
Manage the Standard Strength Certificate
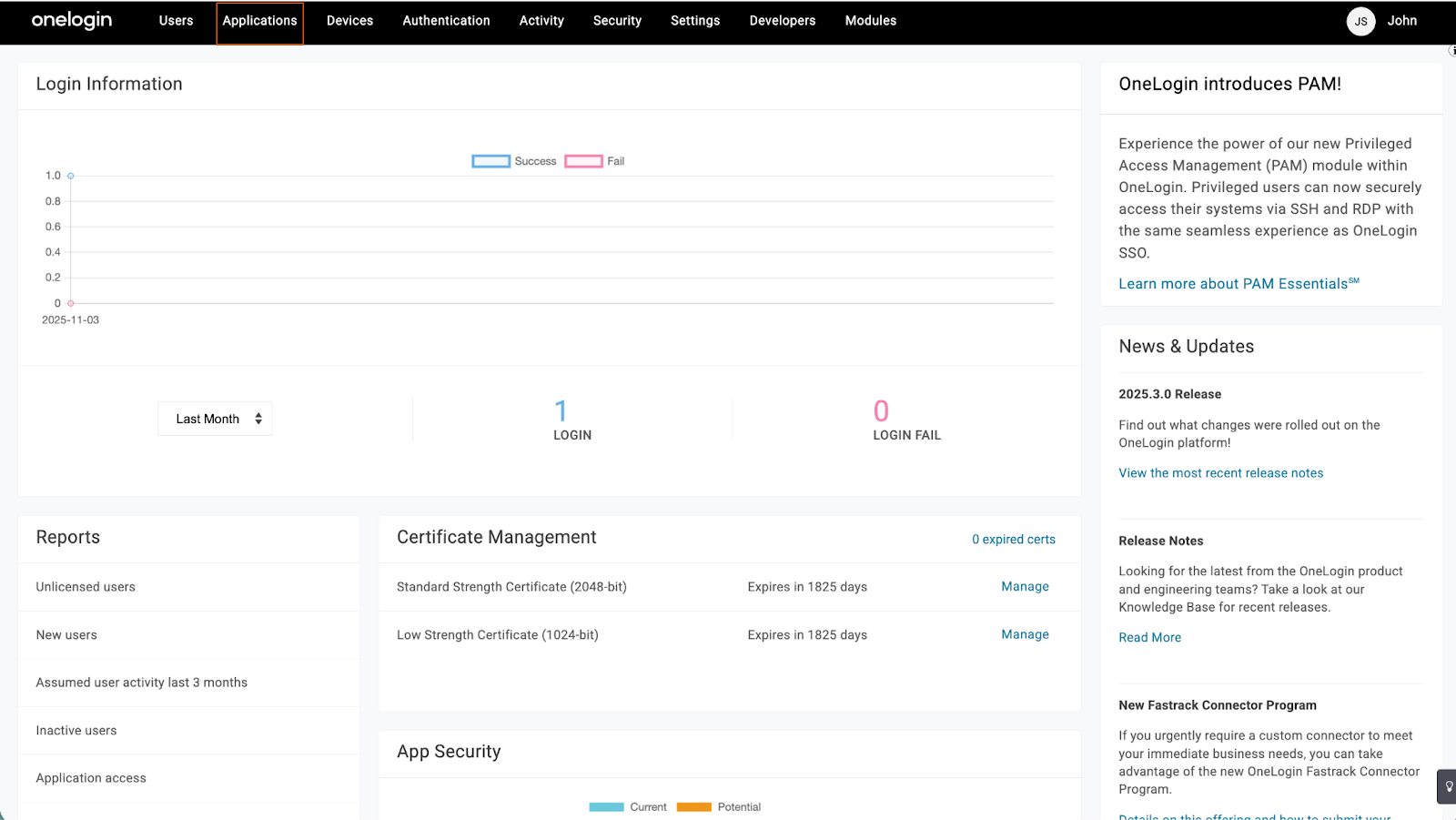[x=1025, y=587]
